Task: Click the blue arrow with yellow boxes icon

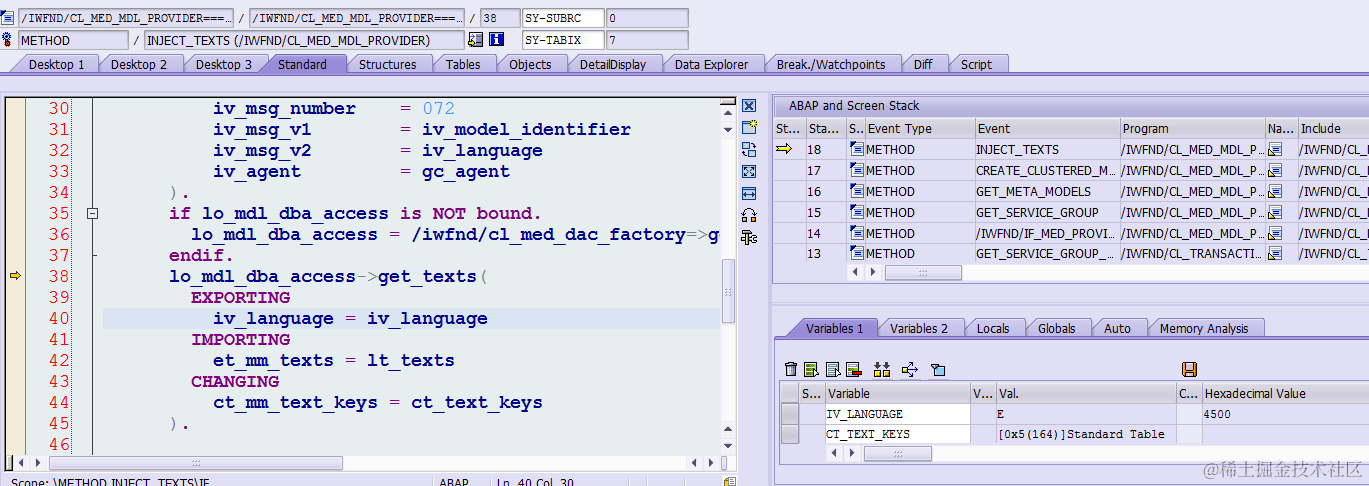Action: tap(909, 370)
